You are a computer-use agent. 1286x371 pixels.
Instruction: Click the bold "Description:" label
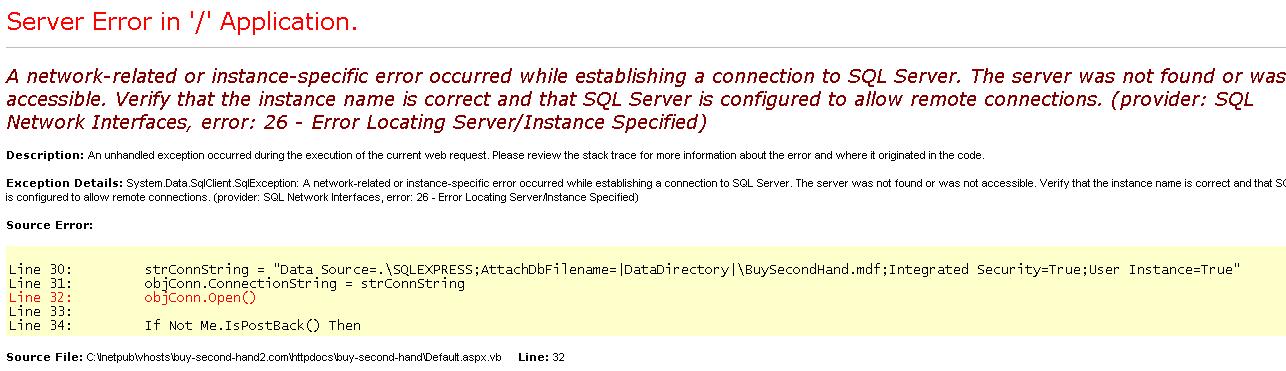[45, 155]
